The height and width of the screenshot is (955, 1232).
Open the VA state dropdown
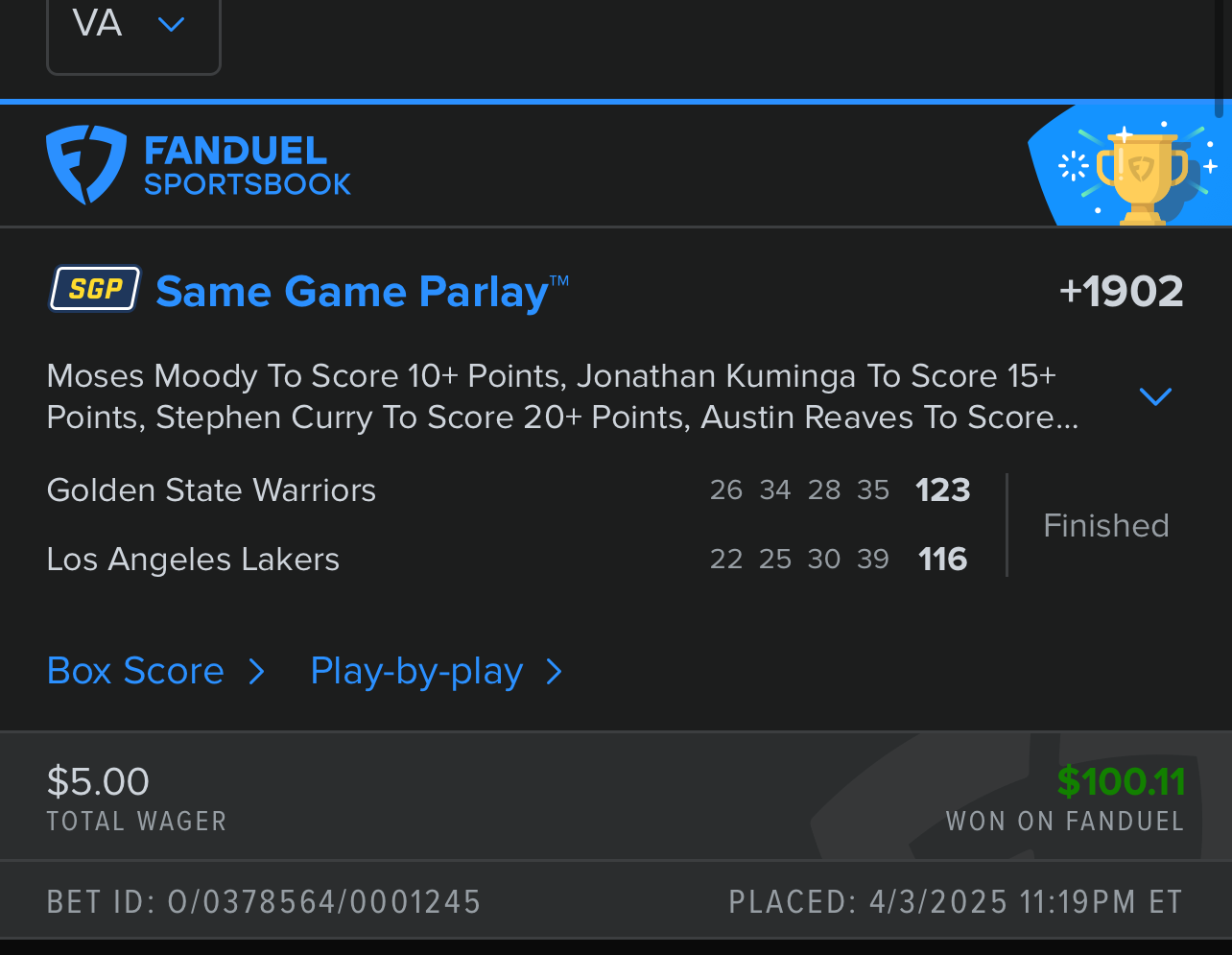(x=133, y=26)
